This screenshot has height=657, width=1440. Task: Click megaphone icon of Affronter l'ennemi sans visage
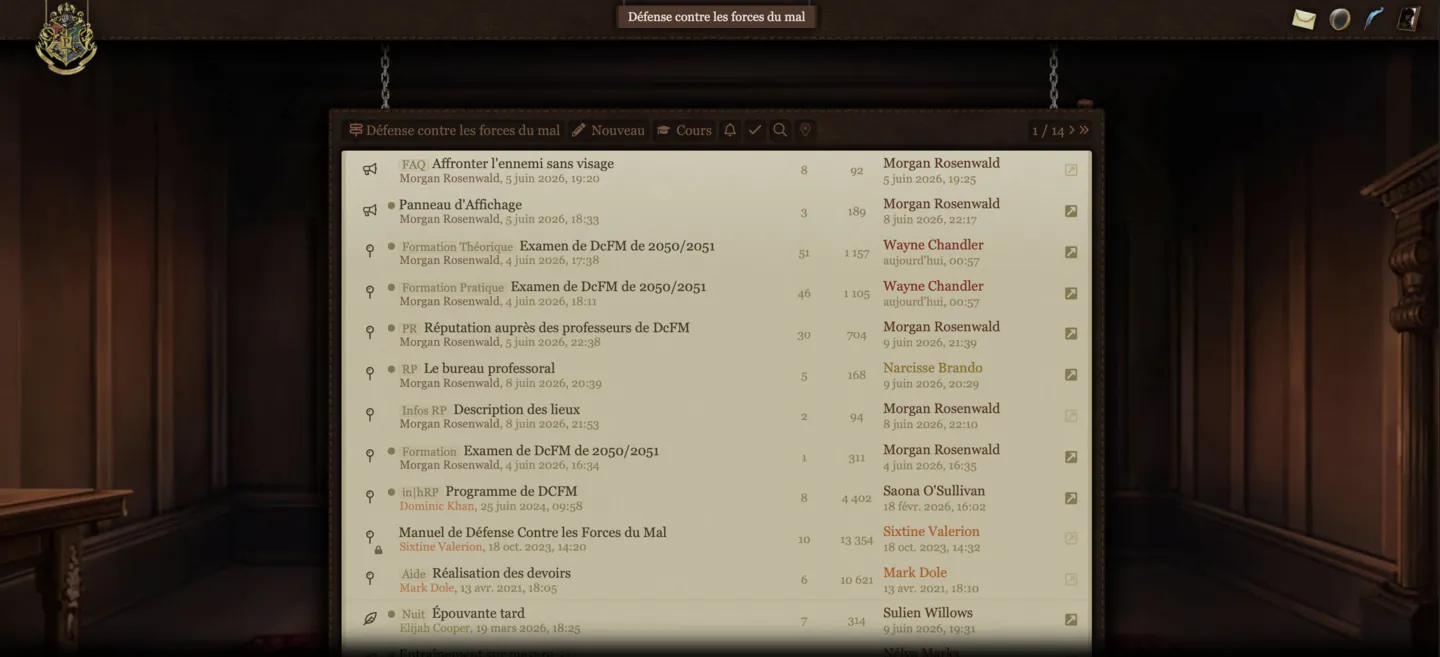tap(370, 170)
